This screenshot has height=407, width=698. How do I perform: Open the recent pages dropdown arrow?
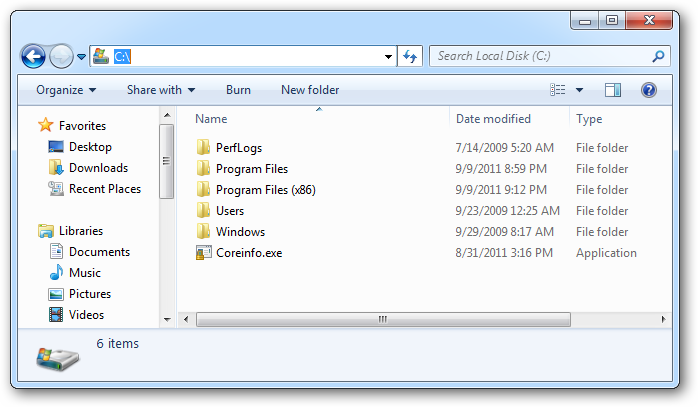tap(81, 57)
